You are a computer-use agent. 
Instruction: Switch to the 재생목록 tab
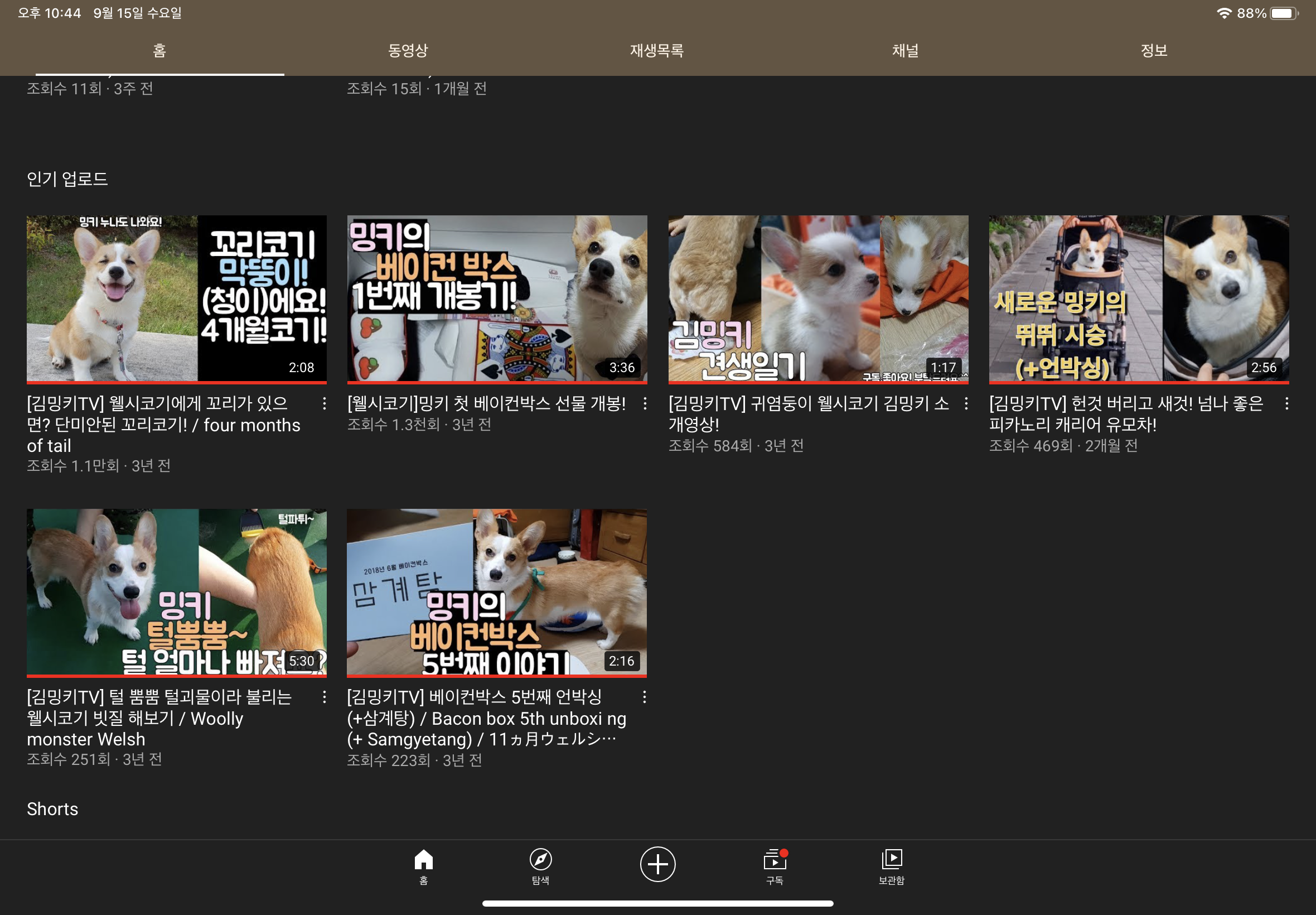656,50
